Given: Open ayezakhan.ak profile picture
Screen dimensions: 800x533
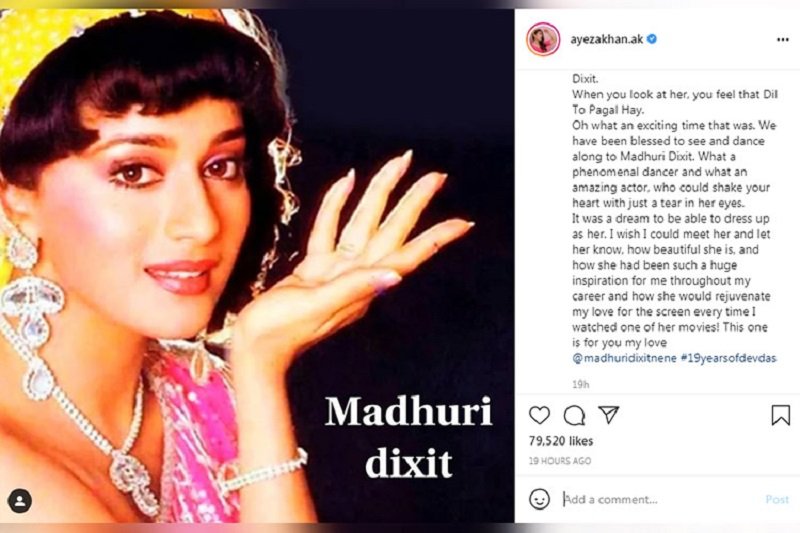Looking at the screenshot, I should (x=543, y=39).
